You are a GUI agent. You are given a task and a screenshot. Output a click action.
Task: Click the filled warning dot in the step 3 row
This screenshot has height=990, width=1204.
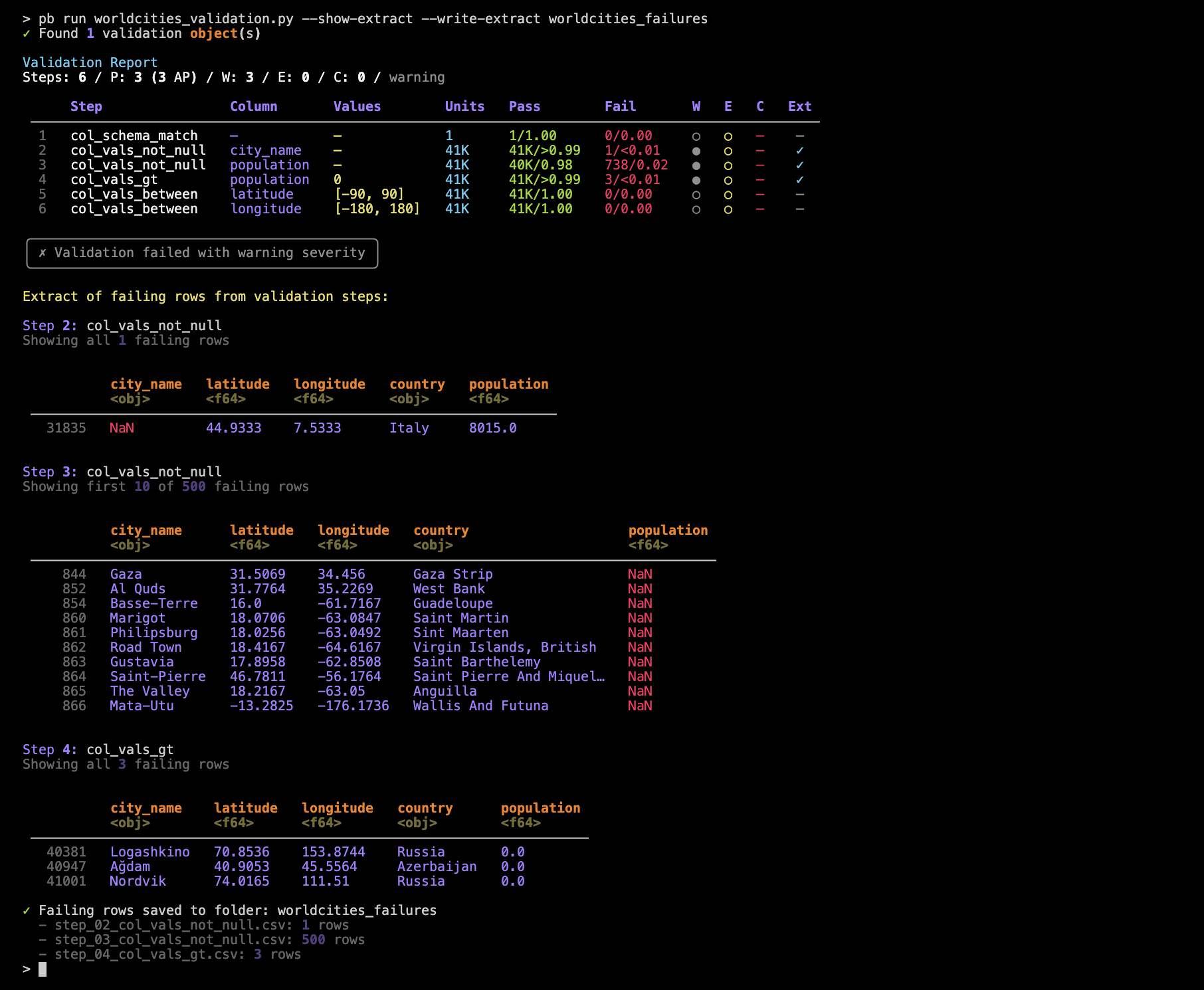click(x=696, y=165)
